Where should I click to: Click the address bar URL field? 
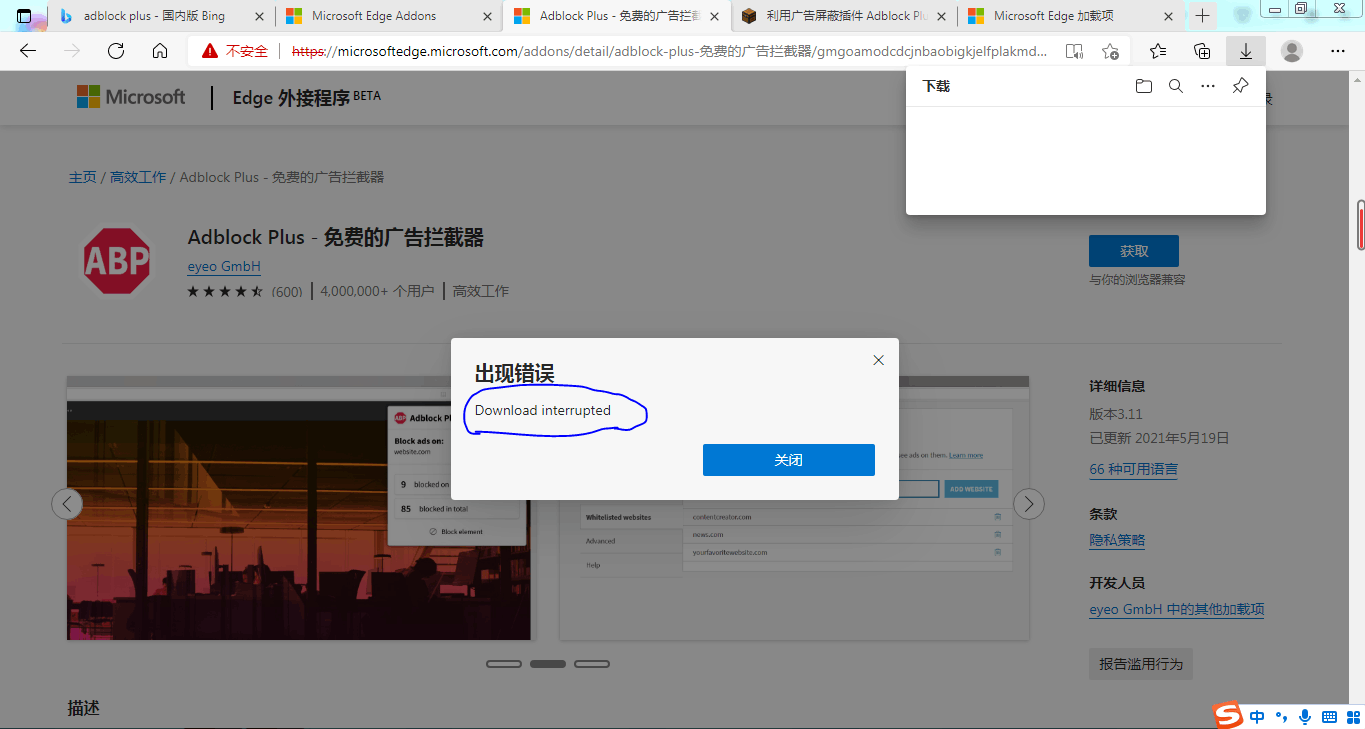click(x=670, y=51)
